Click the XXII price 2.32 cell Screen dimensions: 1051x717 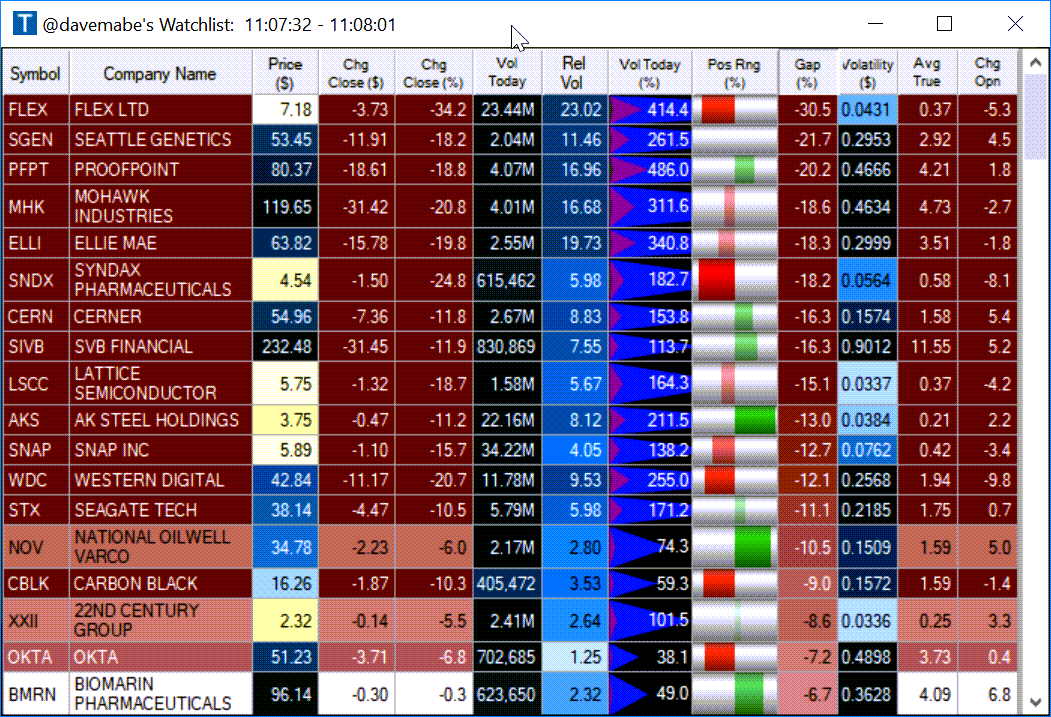(x=285, y=621)
